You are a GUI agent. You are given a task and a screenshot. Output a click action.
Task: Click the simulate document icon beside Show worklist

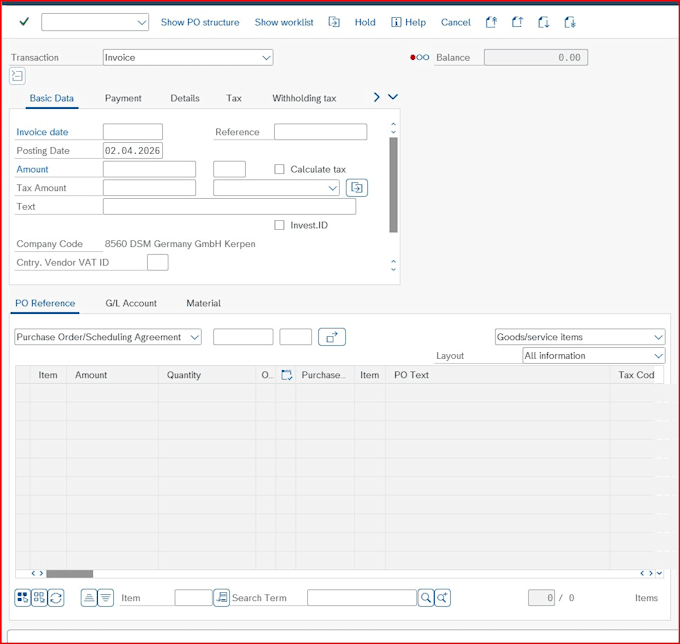pos(334,22)
